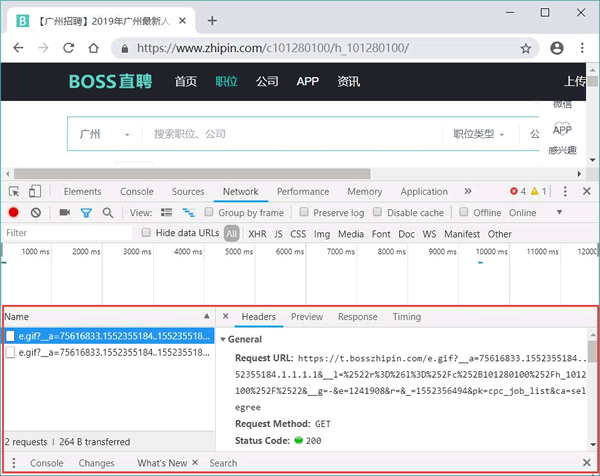600x476 pixels.
Task: Open the Timing tab
Action: click(407, 316)
